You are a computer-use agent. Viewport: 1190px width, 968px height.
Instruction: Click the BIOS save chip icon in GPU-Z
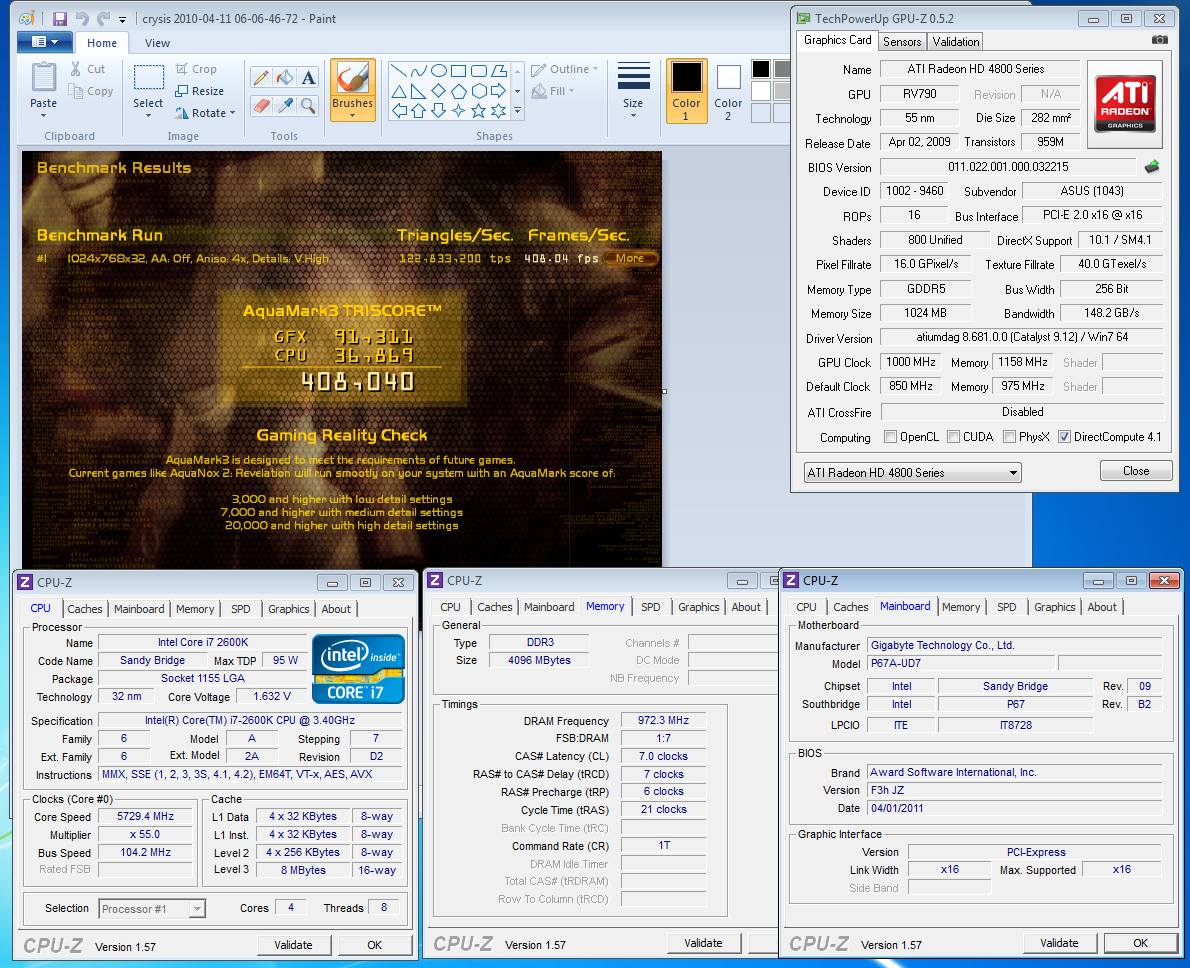pyautogui.click(x=1152, y=167)
